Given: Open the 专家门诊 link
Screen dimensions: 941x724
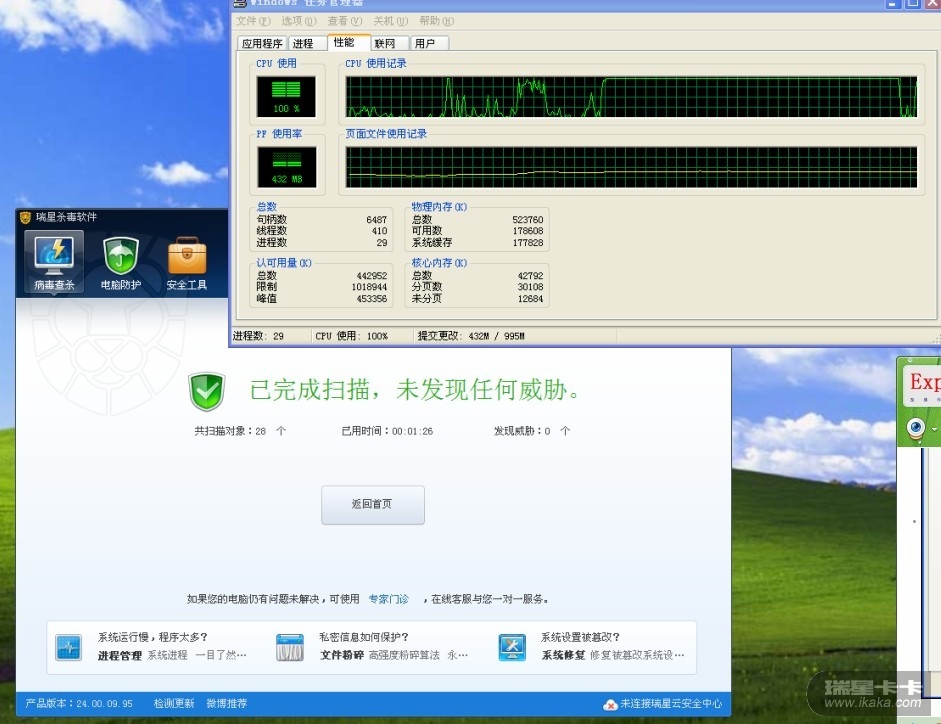Looking at the screenshot, I should [x=388, y=599].
